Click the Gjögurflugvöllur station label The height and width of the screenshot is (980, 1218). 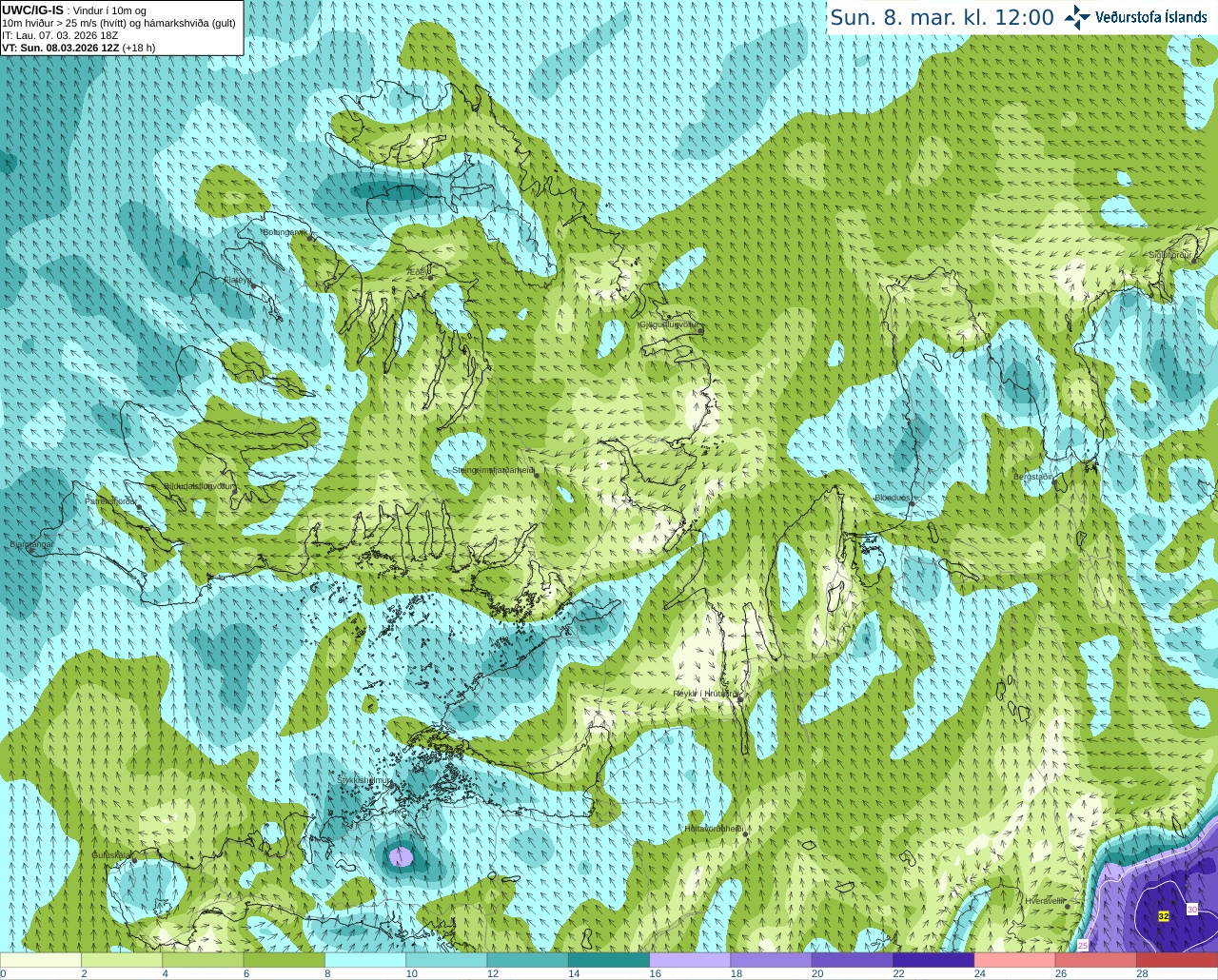point(669,324)
